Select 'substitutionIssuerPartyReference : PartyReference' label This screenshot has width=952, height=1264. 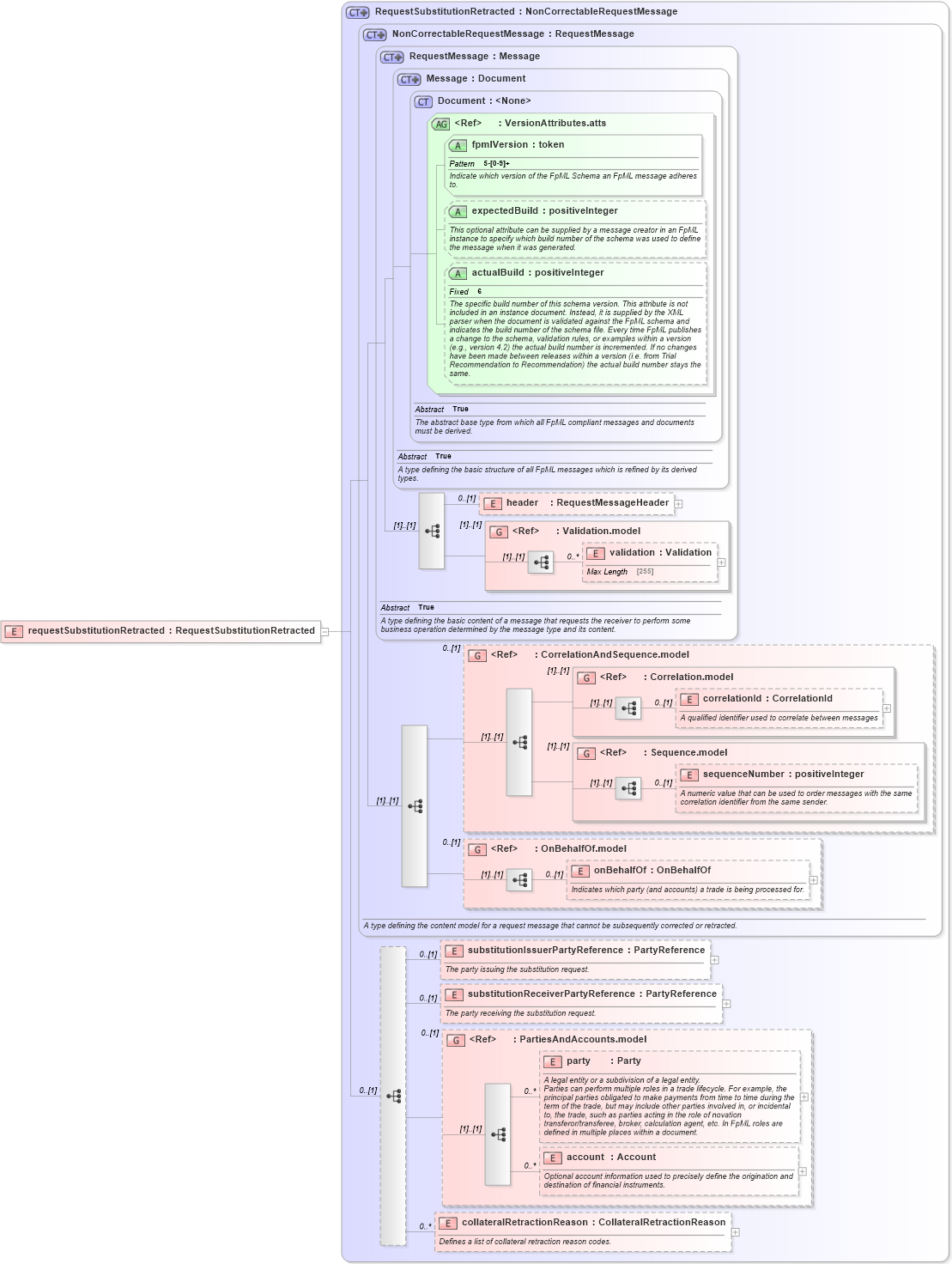(x=586, y=951)
